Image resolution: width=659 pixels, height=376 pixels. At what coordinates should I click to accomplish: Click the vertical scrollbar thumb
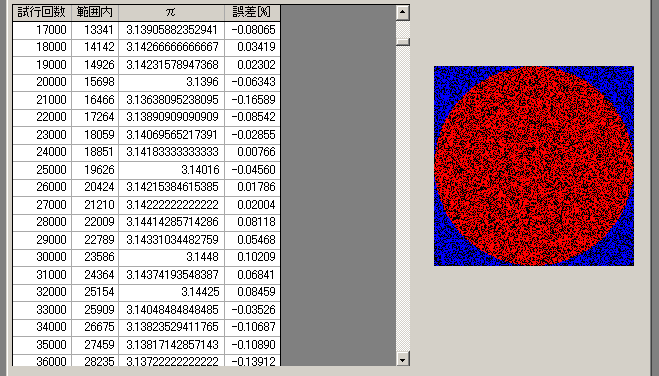tap(403, 42)
